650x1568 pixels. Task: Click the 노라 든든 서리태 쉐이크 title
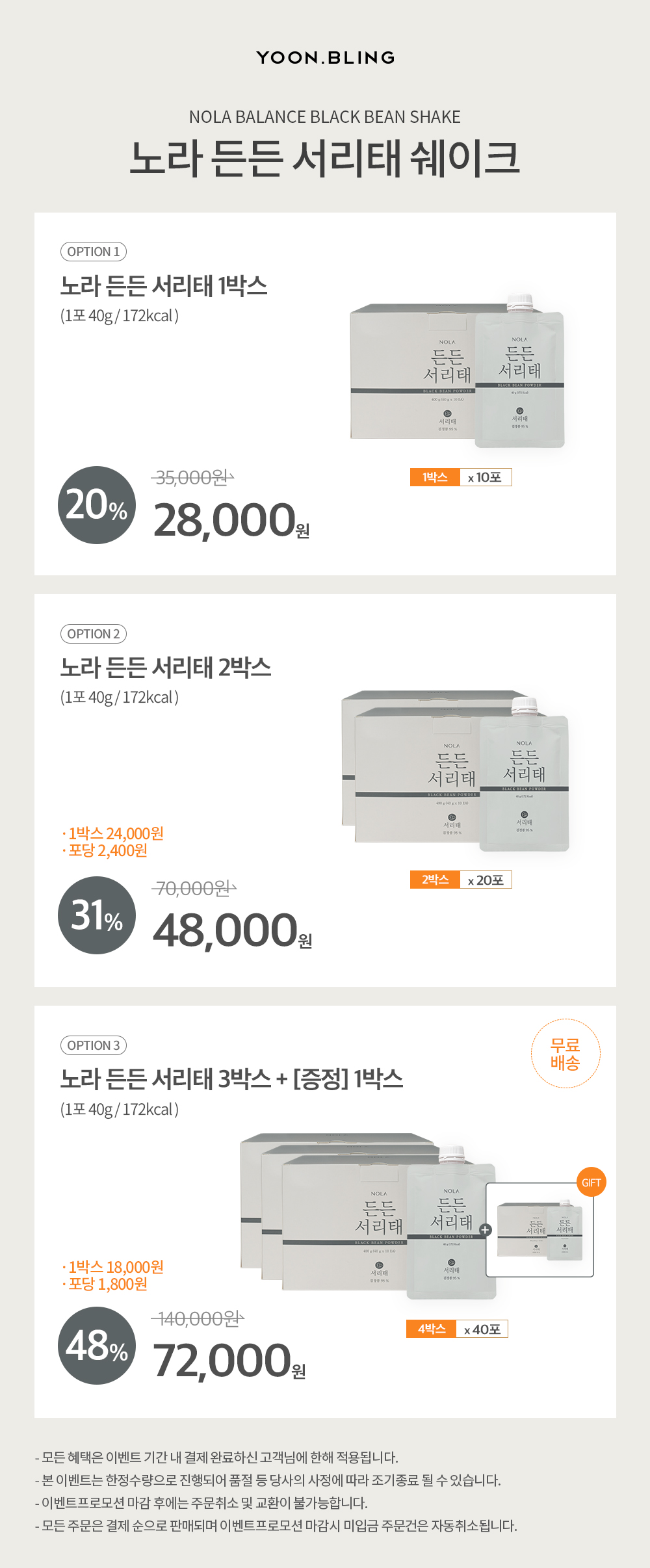[x=325, y=158]
